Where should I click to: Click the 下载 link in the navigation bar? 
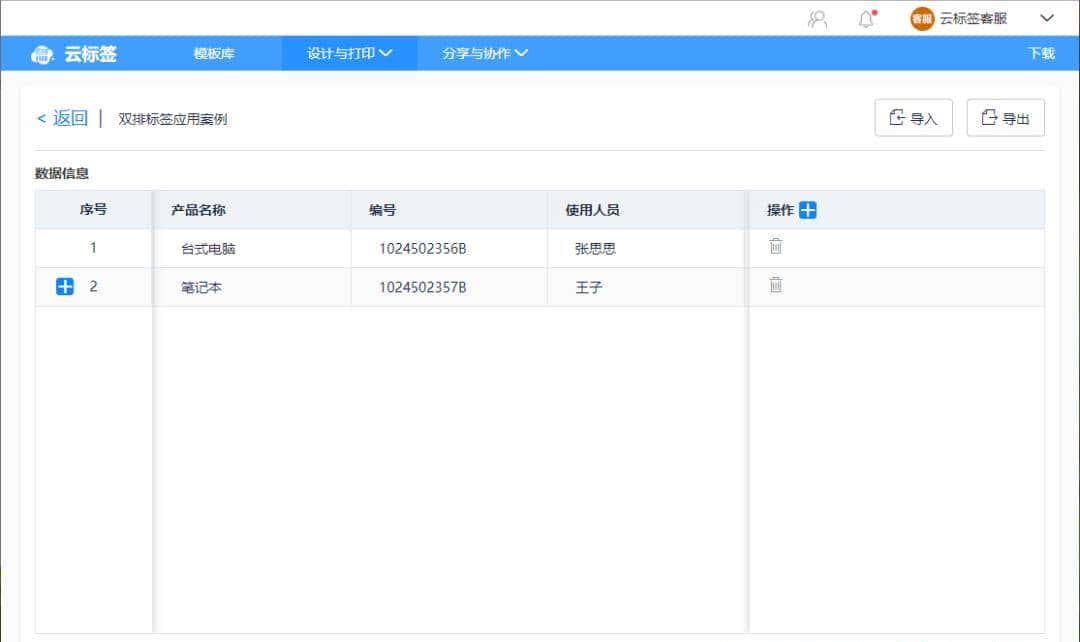point(1042,54)
